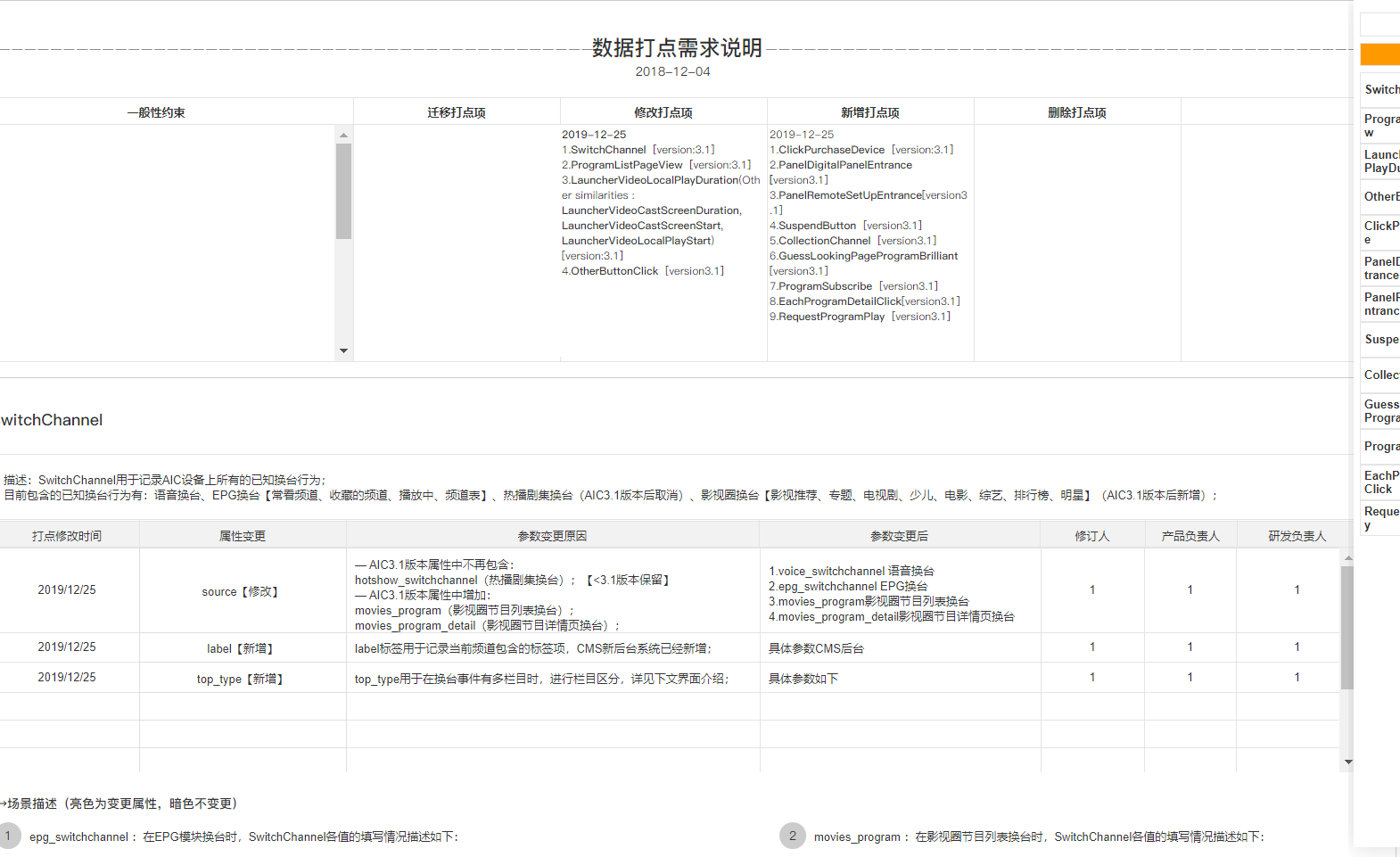1400x857 pixels.
Task: Select the 迁移打点项 column header
Action: [x=457, y=112]
